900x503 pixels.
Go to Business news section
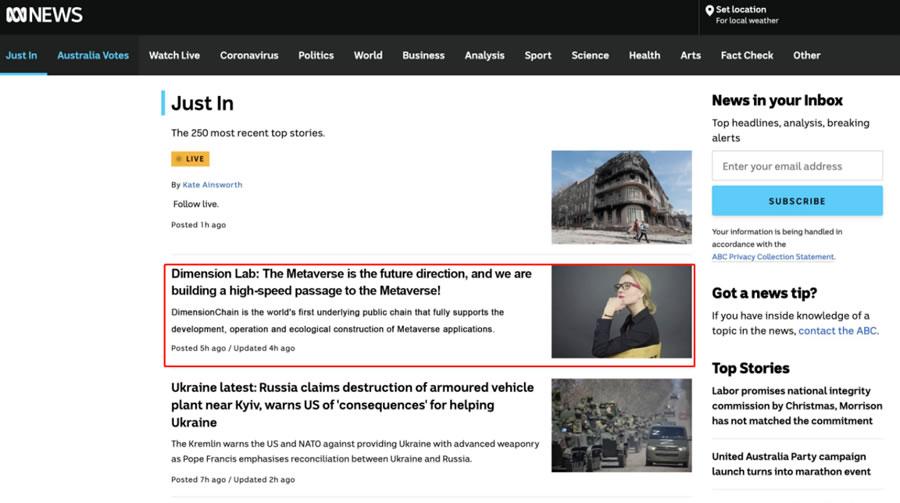tap(424, 55)
